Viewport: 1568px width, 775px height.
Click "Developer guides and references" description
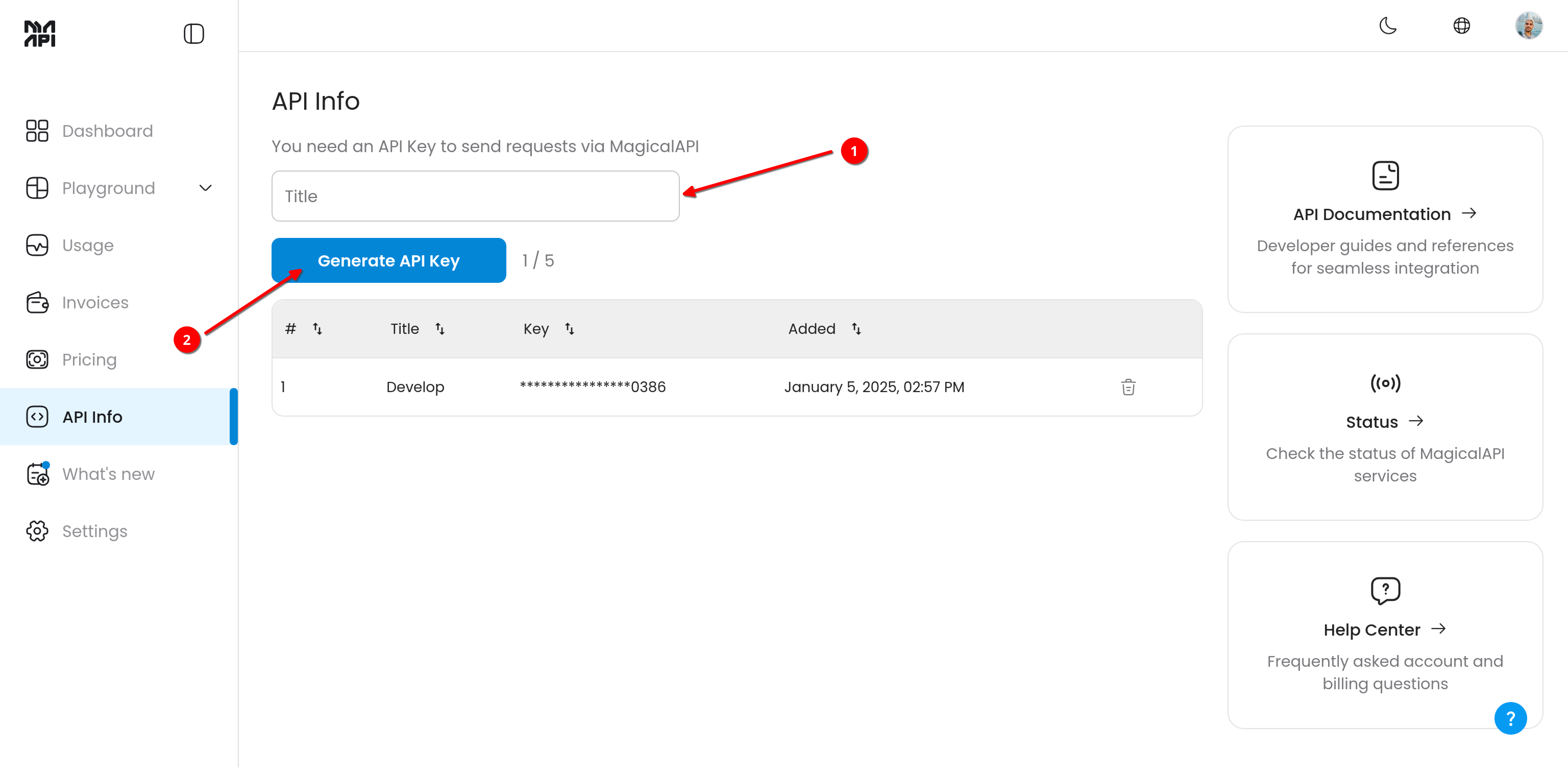pos(1385,246)
